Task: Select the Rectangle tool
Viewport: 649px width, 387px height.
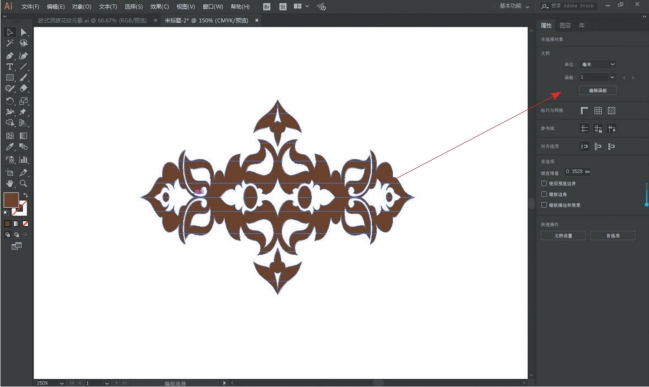Action: [10, 77]
